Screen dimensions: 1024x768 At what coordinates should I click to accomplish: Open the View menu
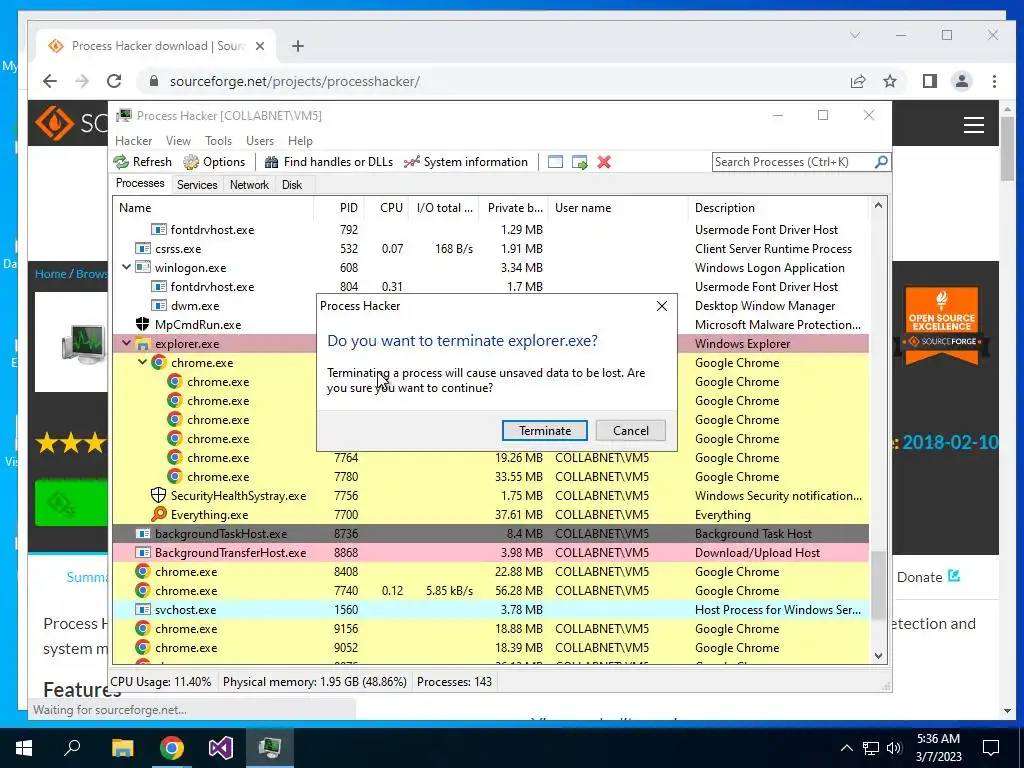[178, 141]
